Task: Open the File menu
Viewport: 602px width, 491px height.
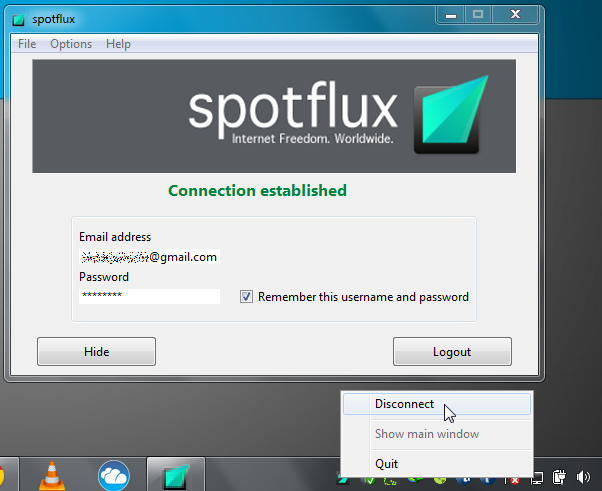Action: click(27, 44)
